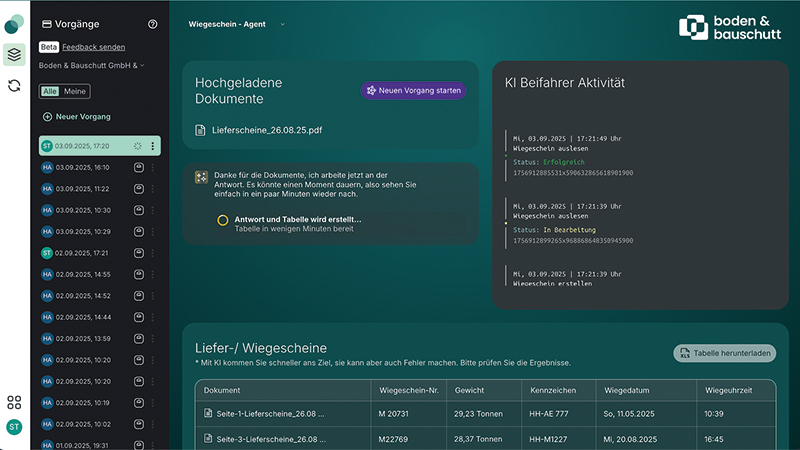
Task: Select the 03.09.2025, 11:22 entry
Action: coord(85,189)
